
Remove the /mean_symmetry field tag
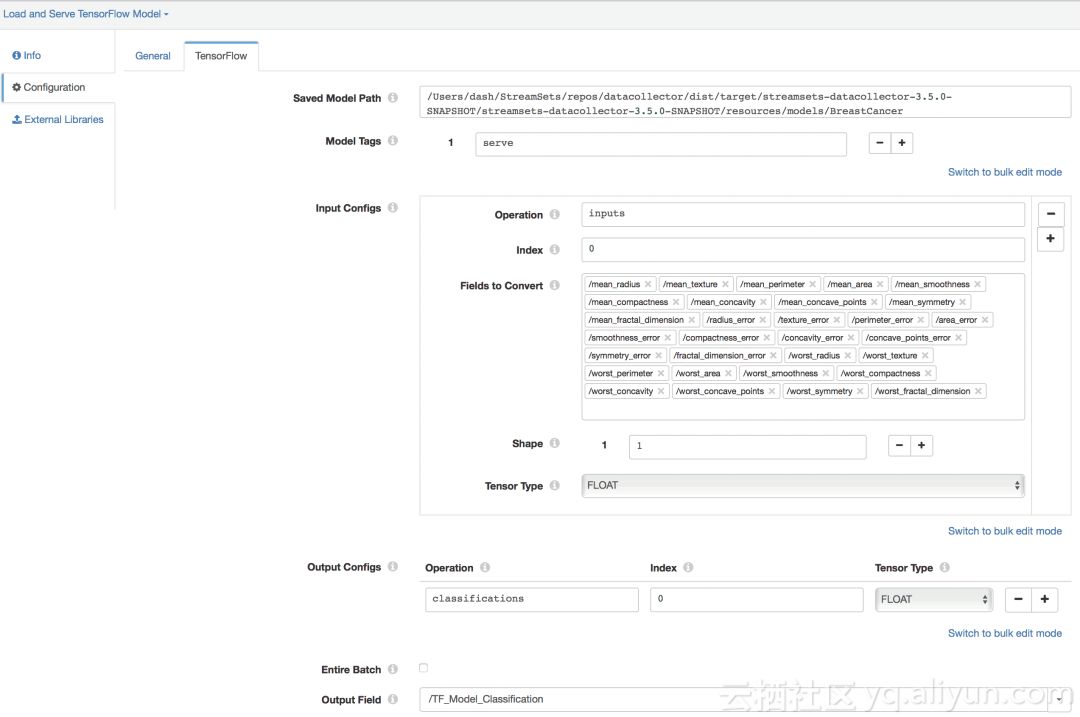[x=963, y=302]
